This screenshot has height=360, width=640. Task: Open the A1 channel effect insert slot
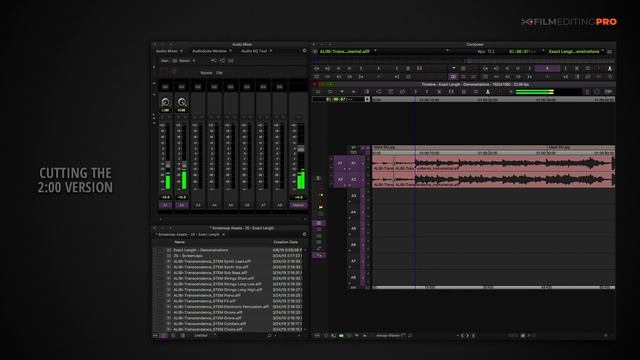point(165,87)
